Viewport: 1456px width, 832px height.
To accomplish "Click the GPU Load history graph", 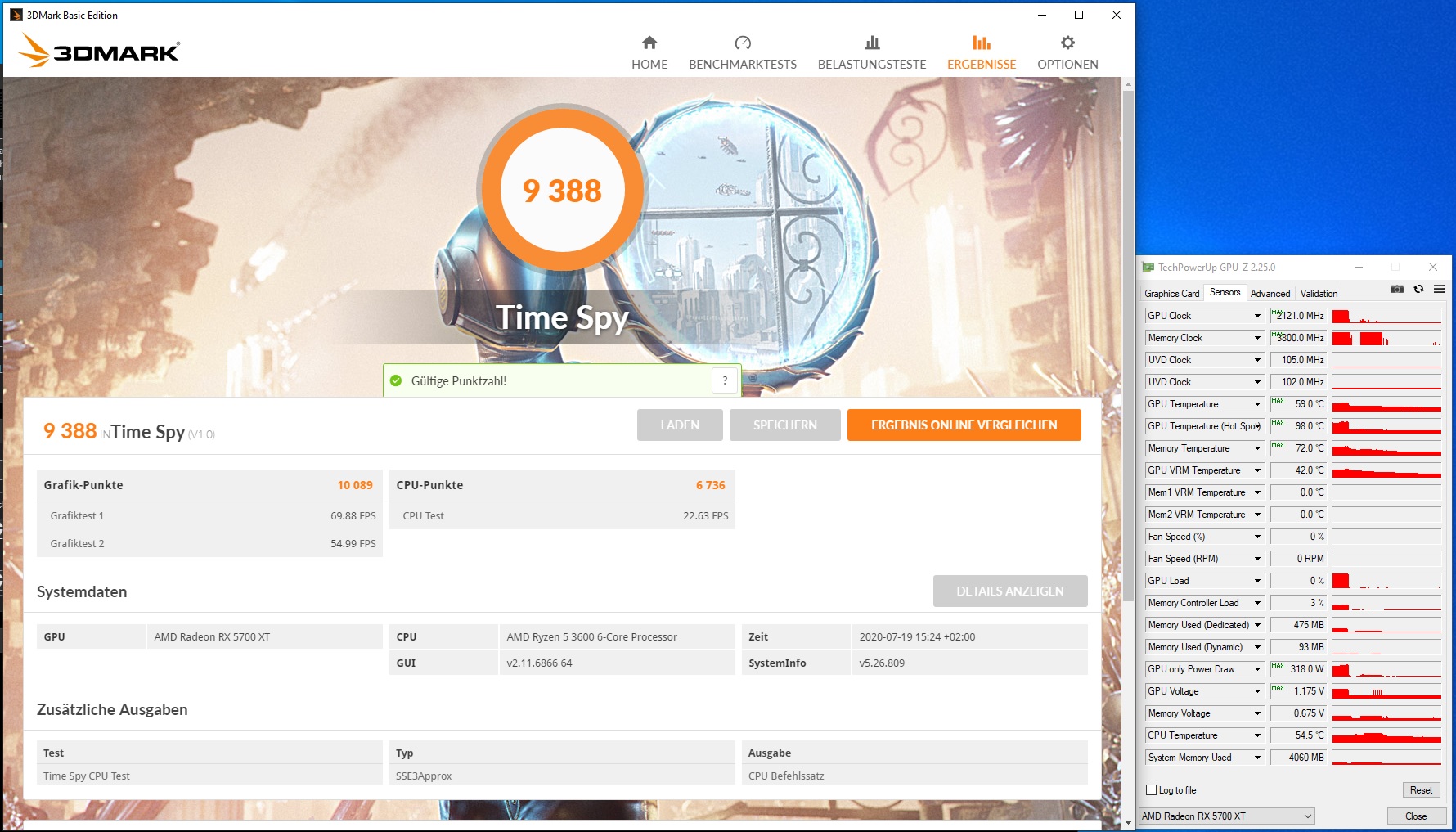I will (1386, 581).
